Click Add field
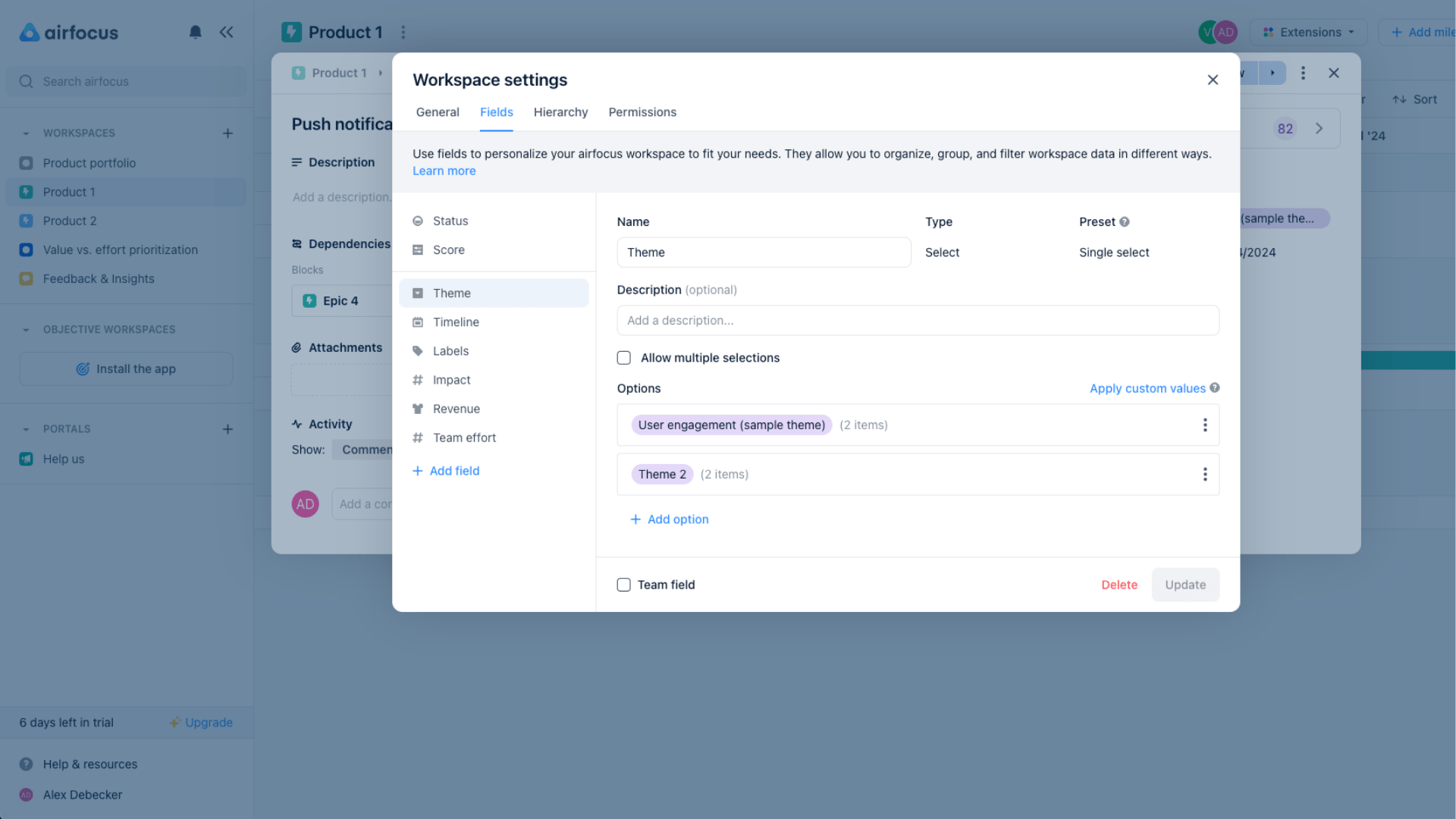The height and width of the screenshot is (819, 1456). (x=446, y=470)
